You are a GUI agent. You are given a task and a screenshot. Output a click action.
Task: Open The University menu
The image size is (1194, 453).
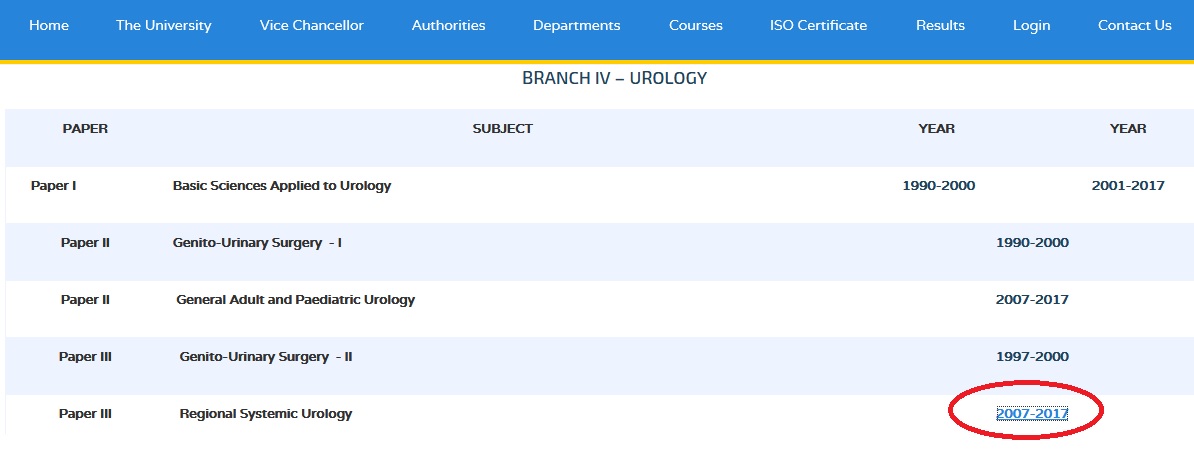click(x=164, y=25)
